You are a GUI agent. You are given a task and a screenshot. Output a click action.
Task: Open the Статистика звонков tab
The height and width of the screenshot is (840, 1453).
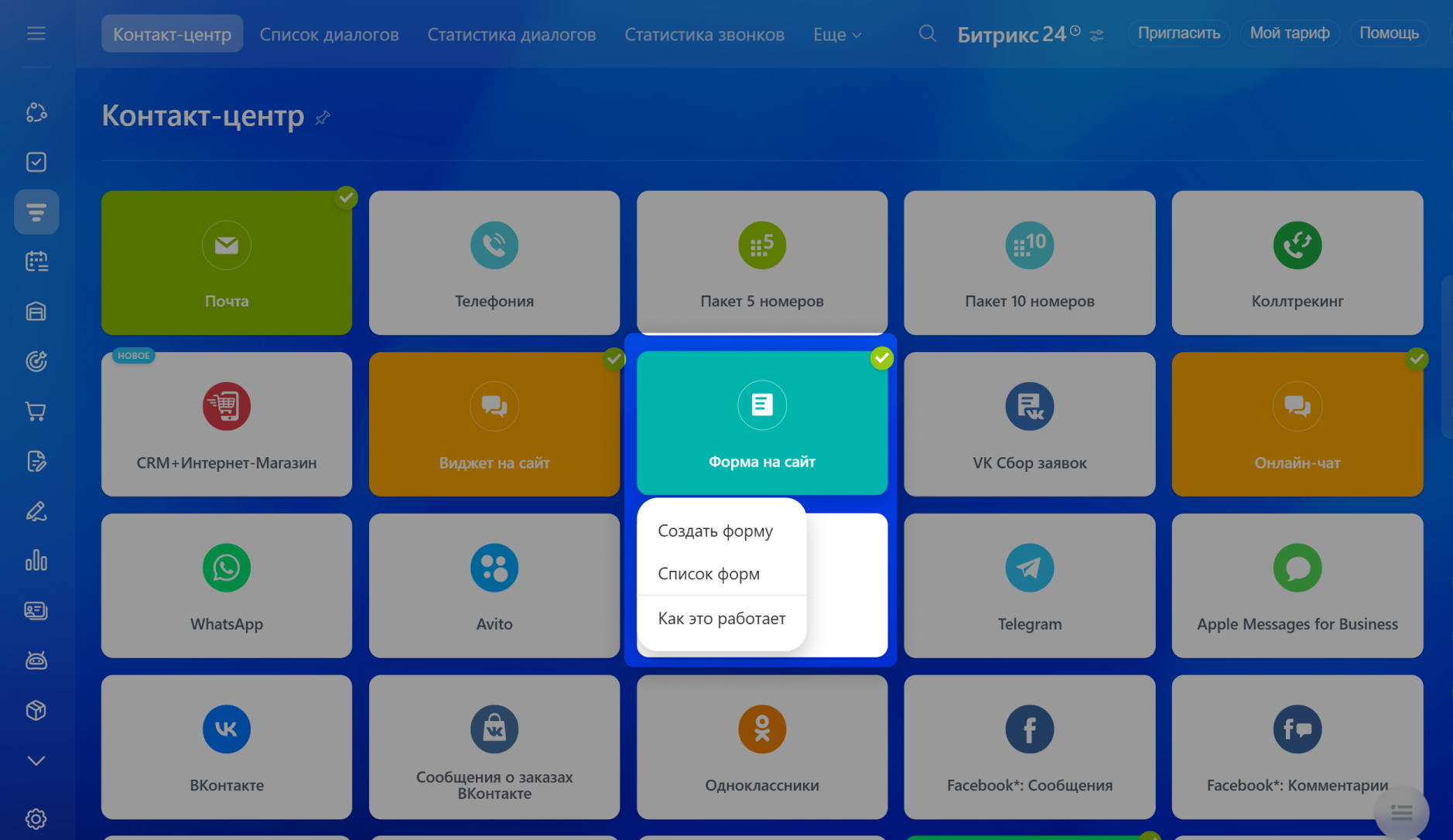pos(704,34)
